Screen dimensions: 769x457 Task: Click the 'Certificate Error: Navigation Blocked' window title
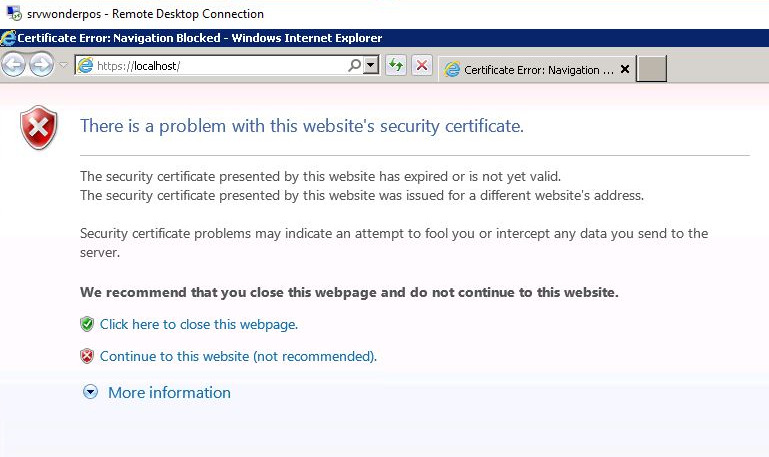coord(200,38)
